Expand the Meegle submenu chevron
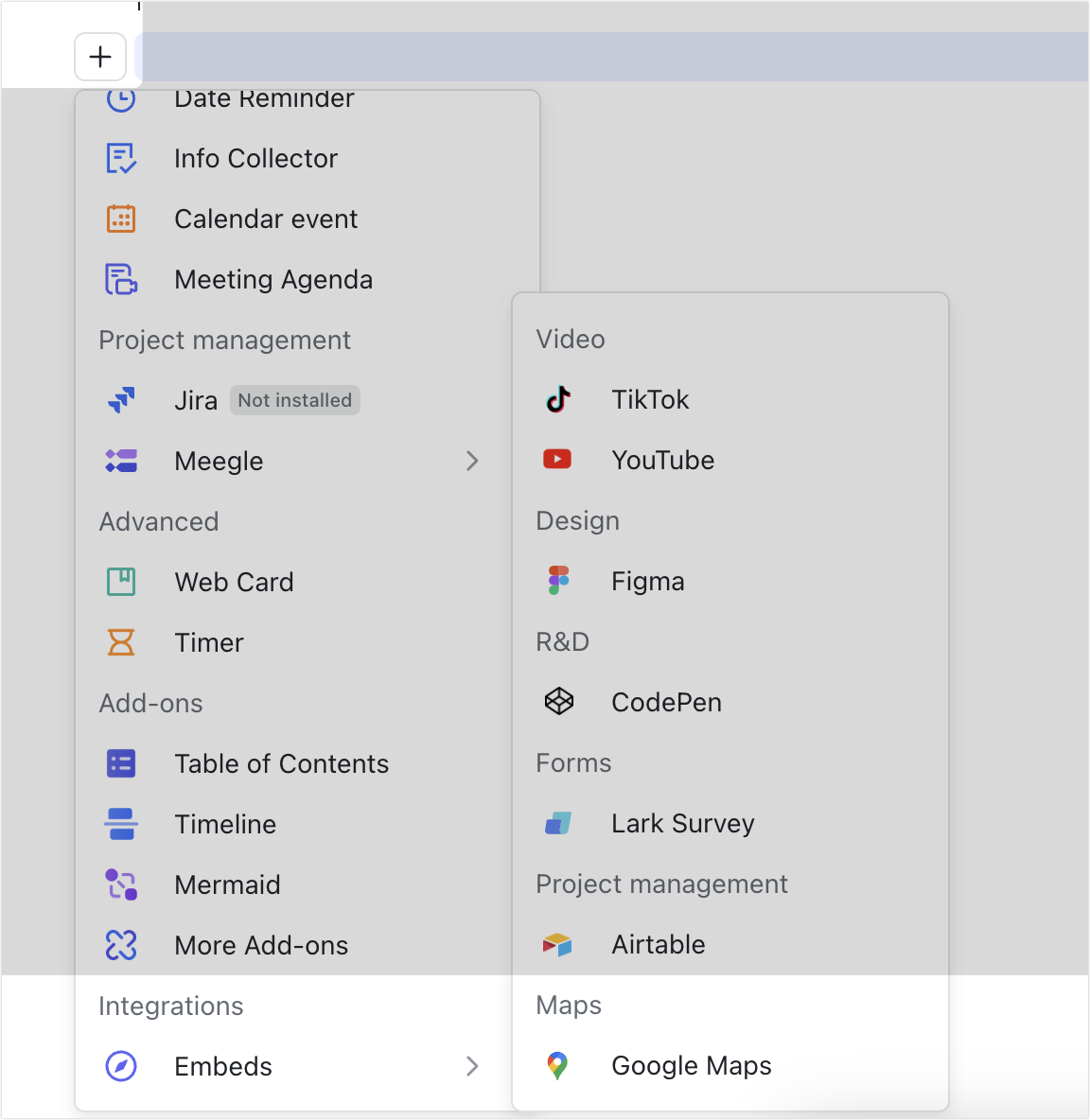This screenshot has width=1090, height=1120. click(472, 461)
